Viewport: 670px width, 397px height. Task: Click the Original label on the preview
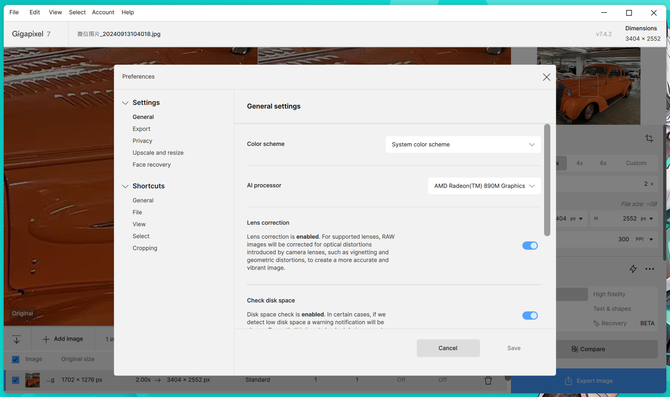tap(22, 313)
